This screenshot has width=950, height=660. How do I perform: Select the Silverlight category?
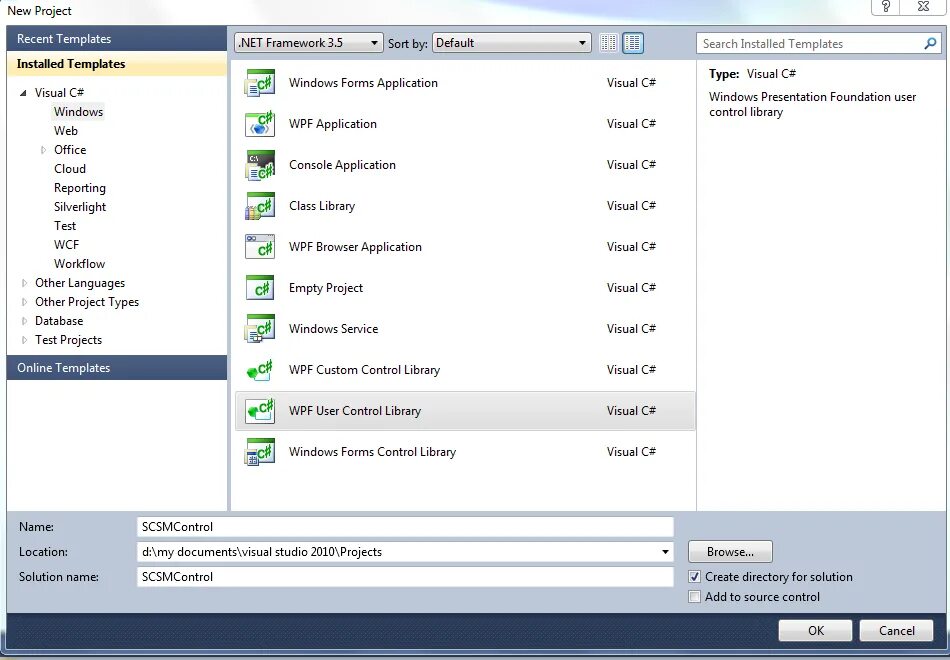(x=79, y=207)
